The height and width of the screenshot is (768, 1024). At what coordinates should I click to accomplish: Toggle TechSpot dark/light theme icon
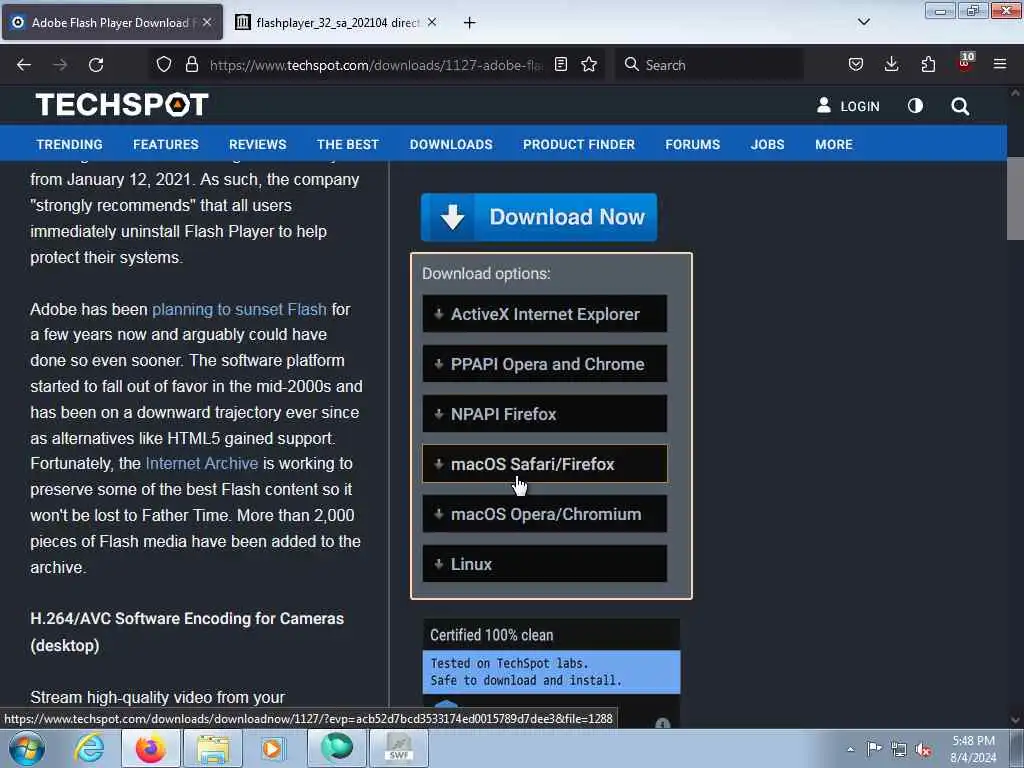[x=915, y=106]
